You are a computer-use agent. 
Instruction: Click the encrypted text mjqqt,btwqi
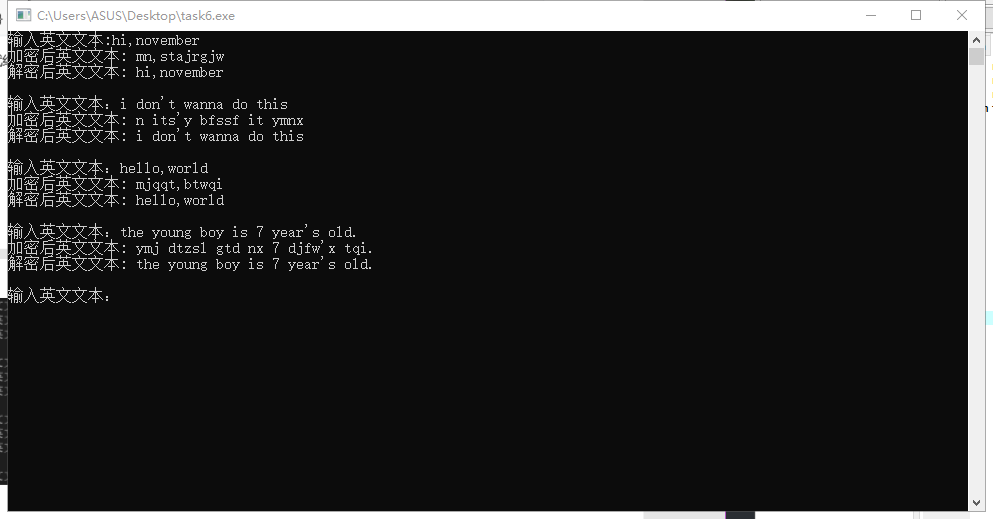(179, 185)
